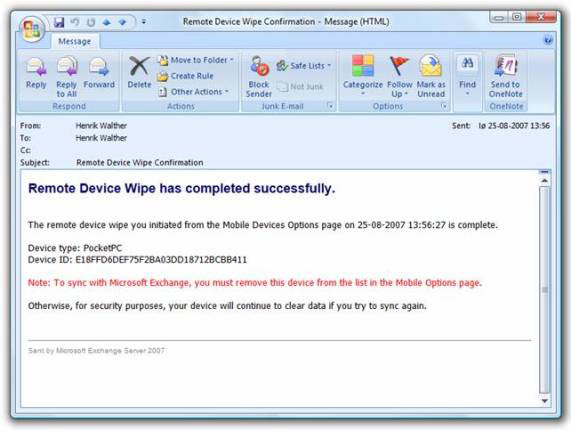Click scroll up arrow of message body
The height and width of the screenshot is (431, 571).
point(544,181)
